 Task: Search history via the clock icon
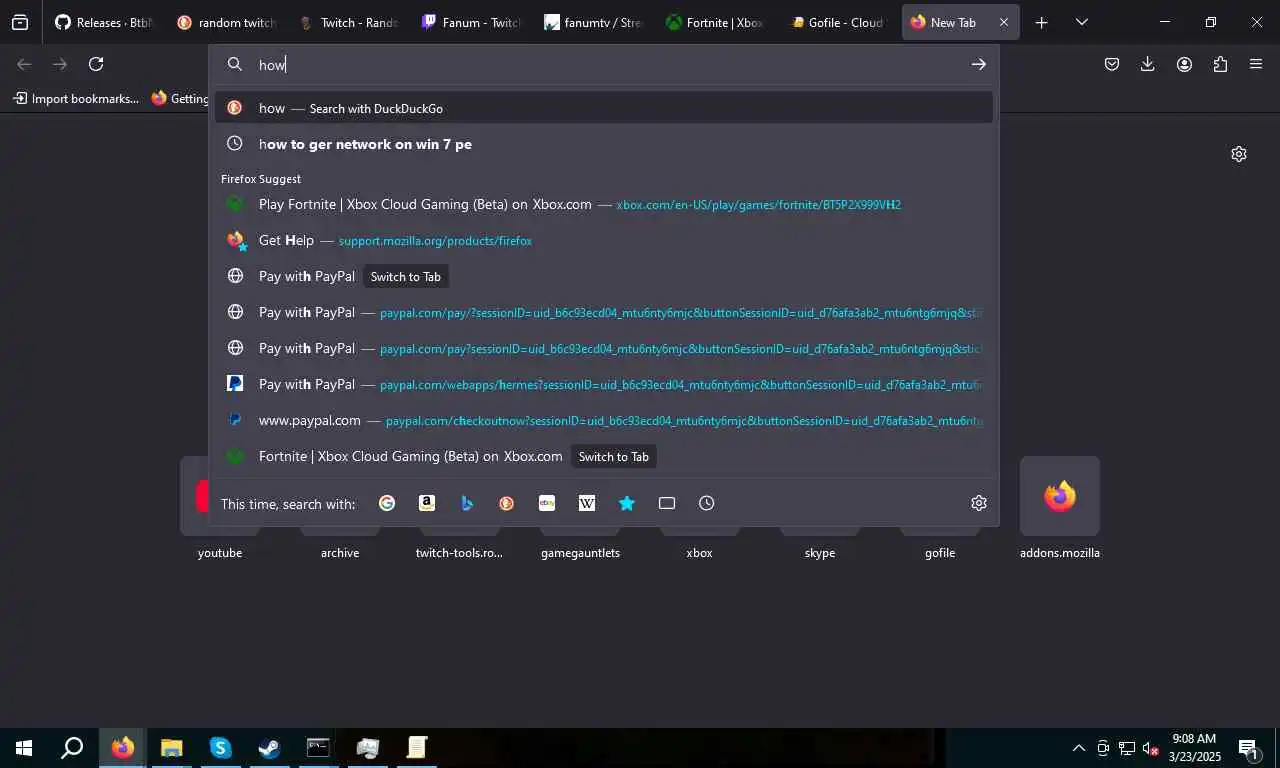pos(707,503)
